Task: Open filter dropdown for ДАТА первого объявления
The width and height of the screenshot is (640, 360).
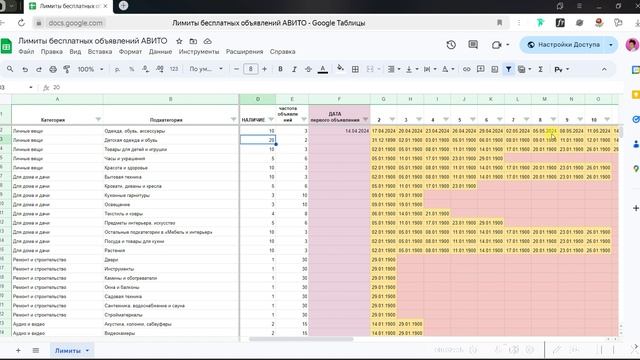Action: pyautogui.click(x=365, y=120)
